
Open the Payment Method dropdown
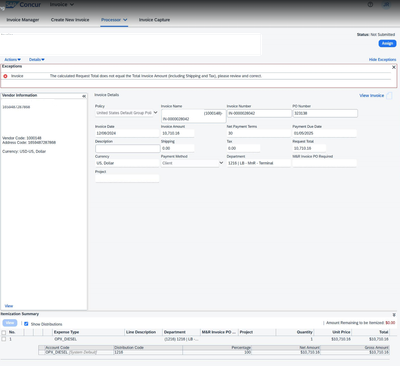click(x=192, y=163)
